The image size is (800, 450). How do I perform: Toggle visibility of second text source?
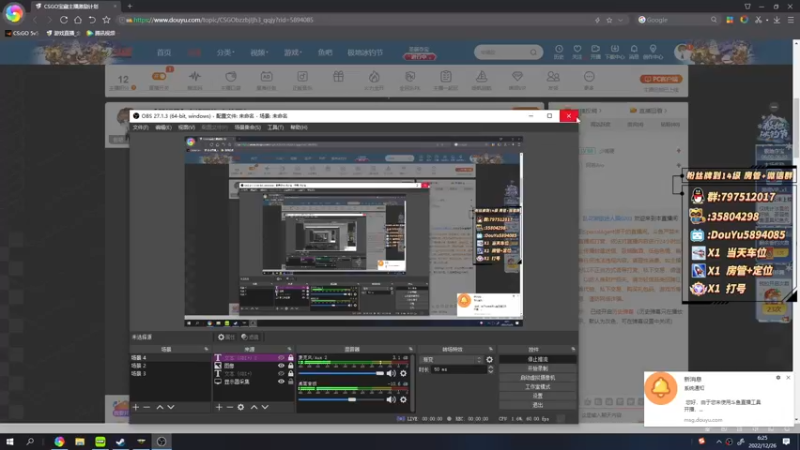[x=281, y=373]
